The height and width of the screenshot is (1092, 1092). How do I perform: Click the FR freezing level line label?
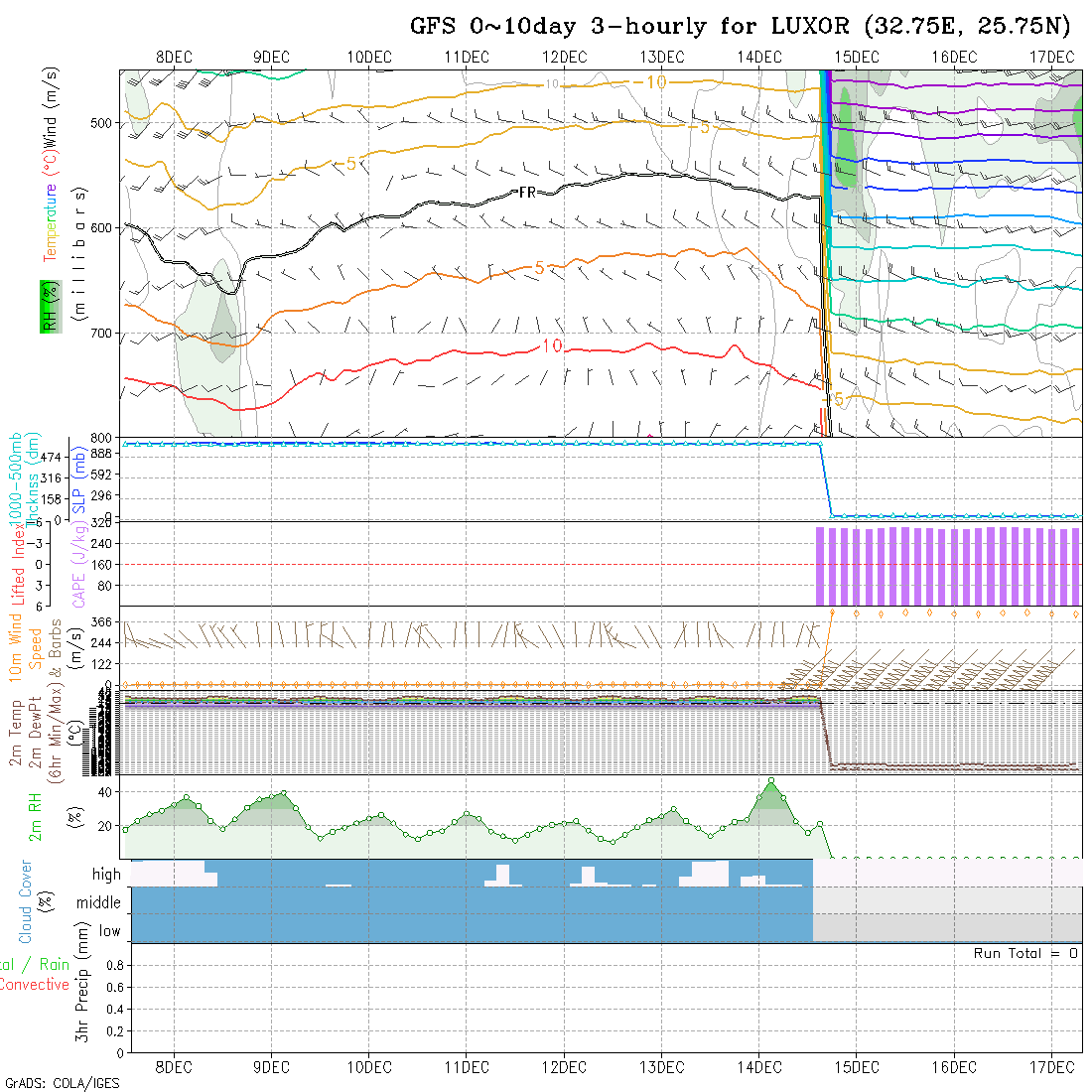528,192
